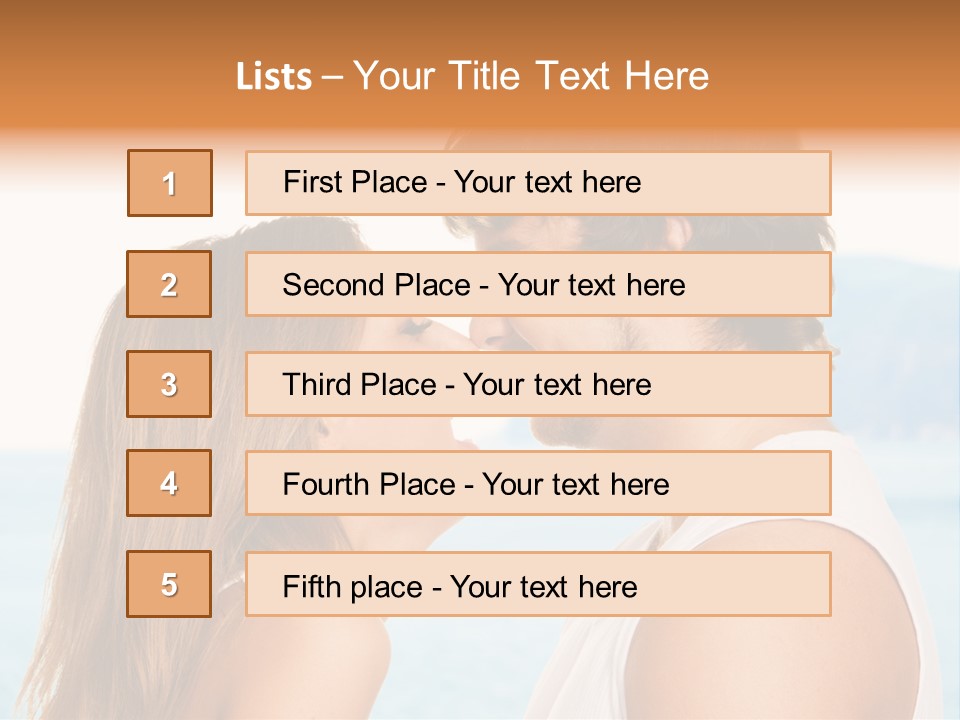Click the 'Fifth place - Your text here' bar
This screenshot has width=960, height=720.
pyautogui.click(x=538, y=584)
